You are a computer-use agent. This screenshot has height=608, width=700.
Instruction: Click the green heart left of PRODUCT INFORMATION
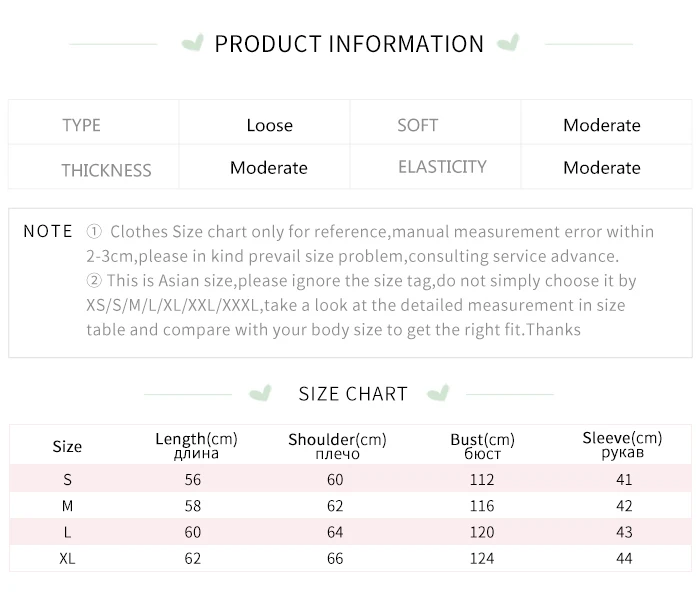coord(193,43)
